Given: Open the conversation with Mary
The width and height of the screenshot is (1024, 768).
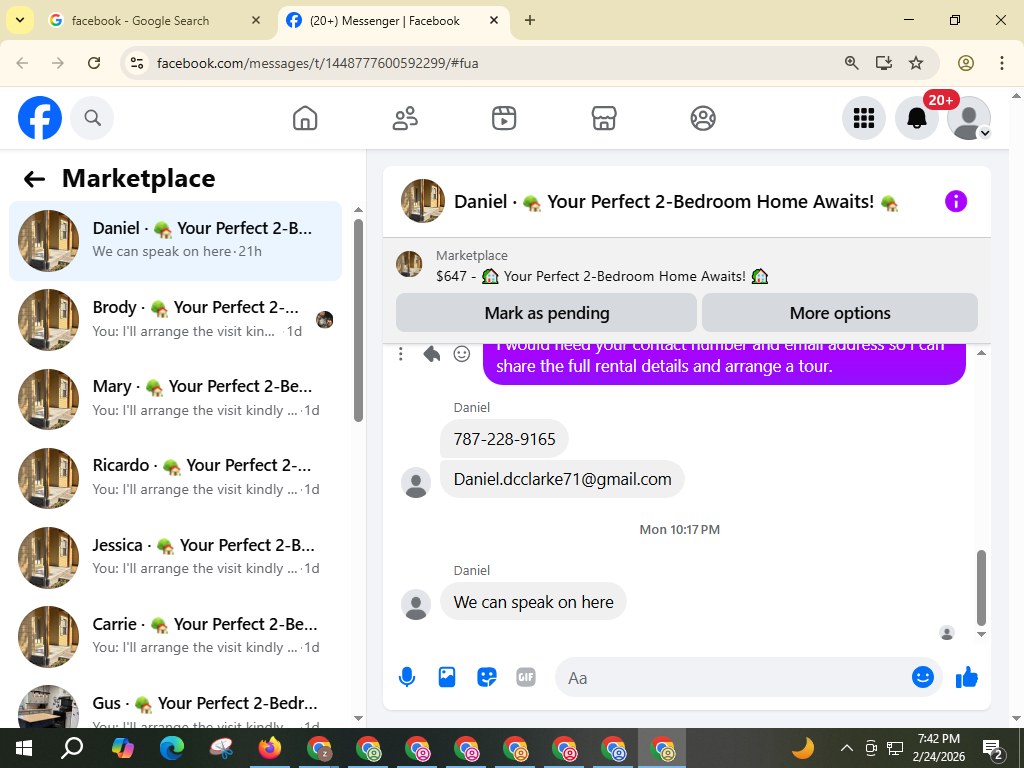Looking at the screenshot, I should coord(175,398).
